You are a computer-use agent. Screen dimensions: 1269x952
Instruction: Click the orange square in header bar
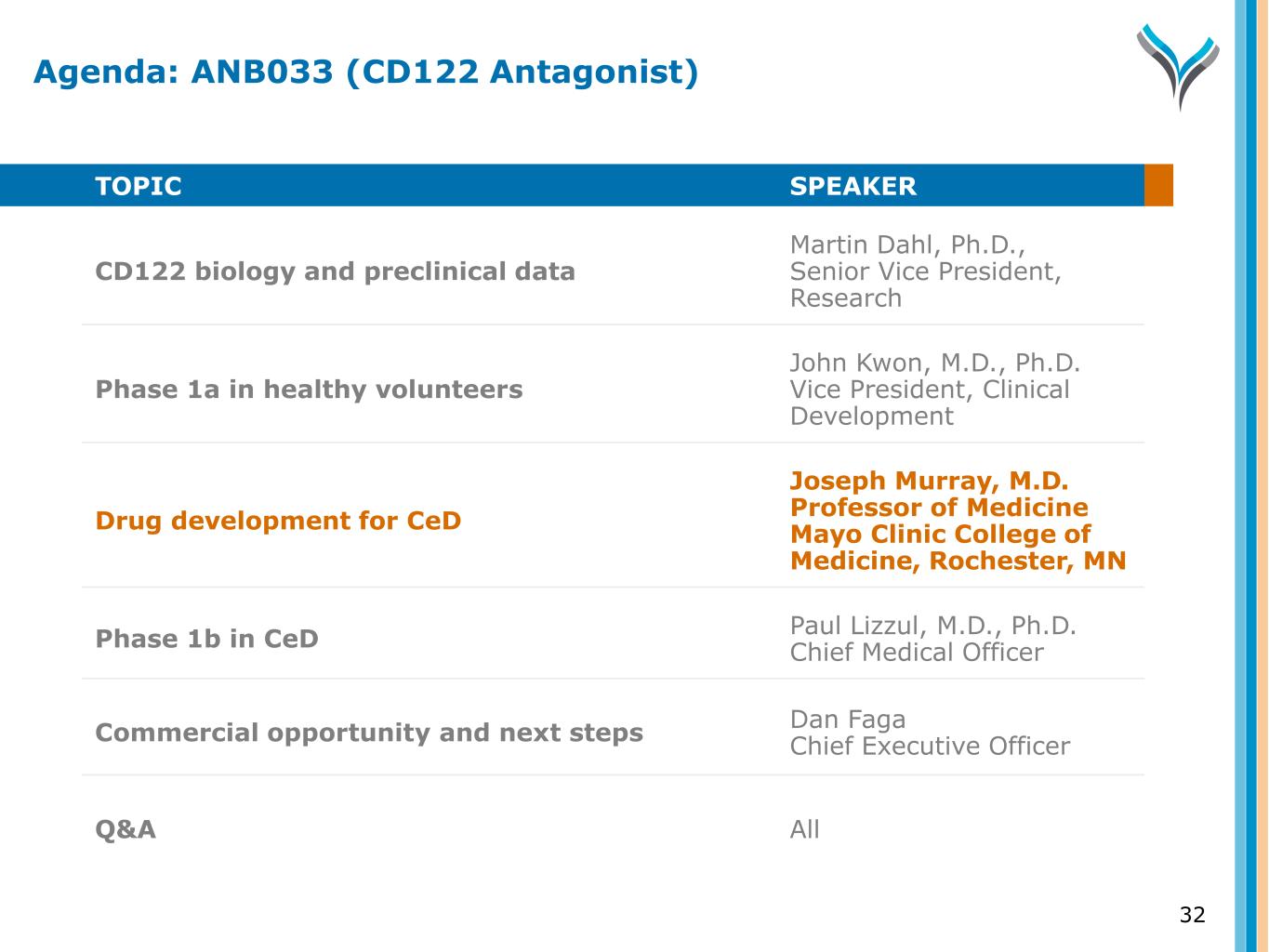[1158, 185]
